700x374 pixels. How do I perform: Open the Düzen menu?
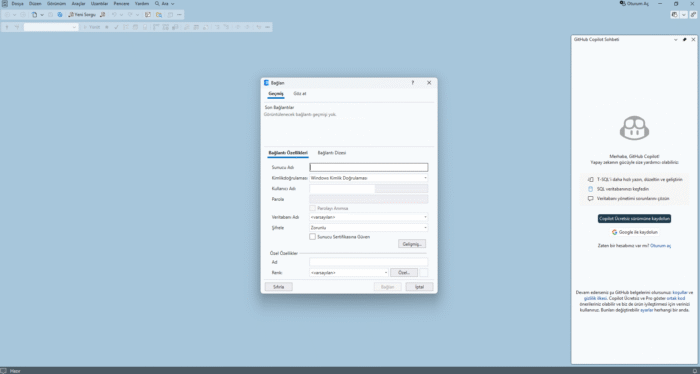[35, 4]
